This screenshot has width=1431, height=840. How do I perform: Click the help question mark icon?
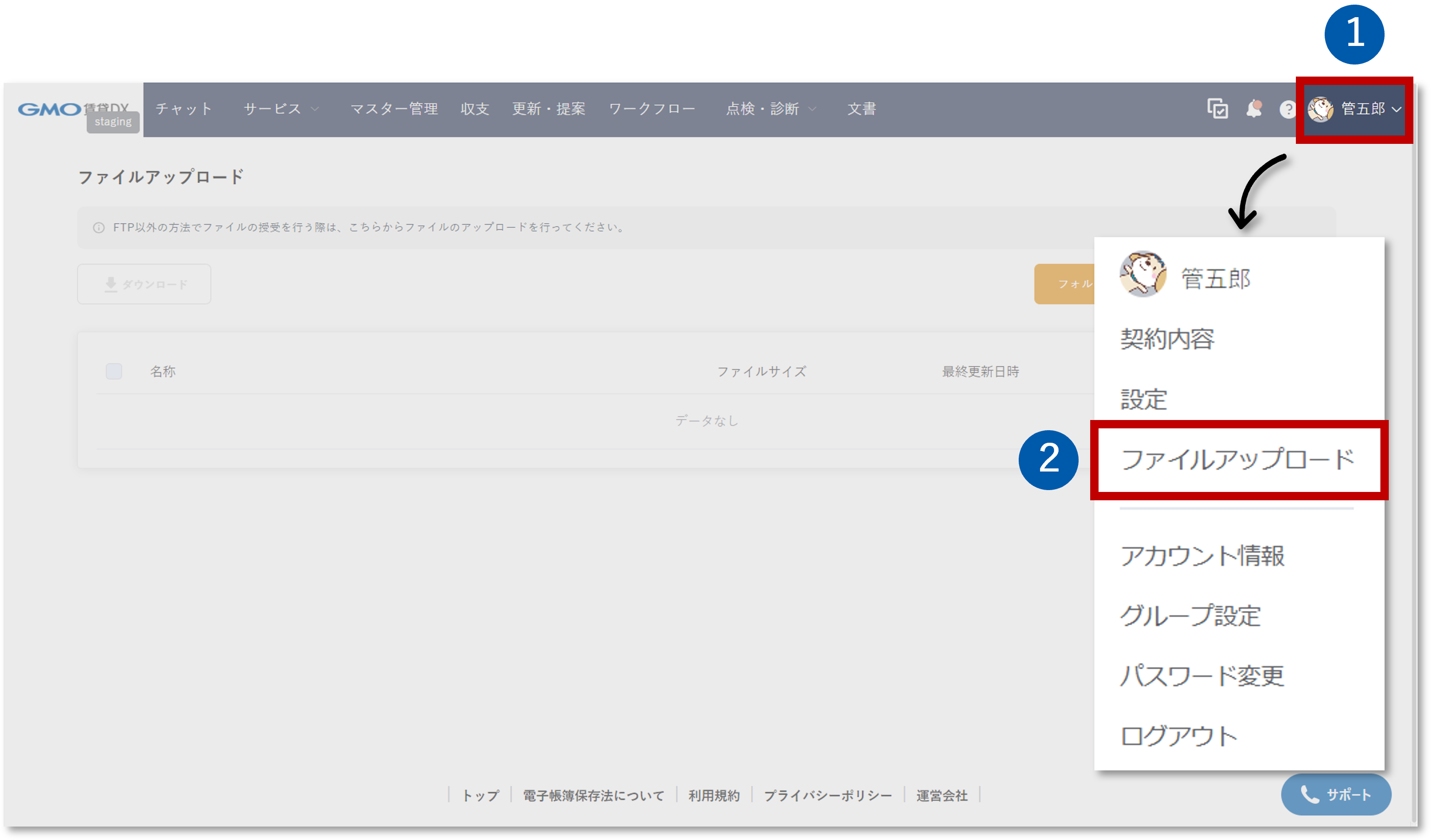tap(1288, 109)
